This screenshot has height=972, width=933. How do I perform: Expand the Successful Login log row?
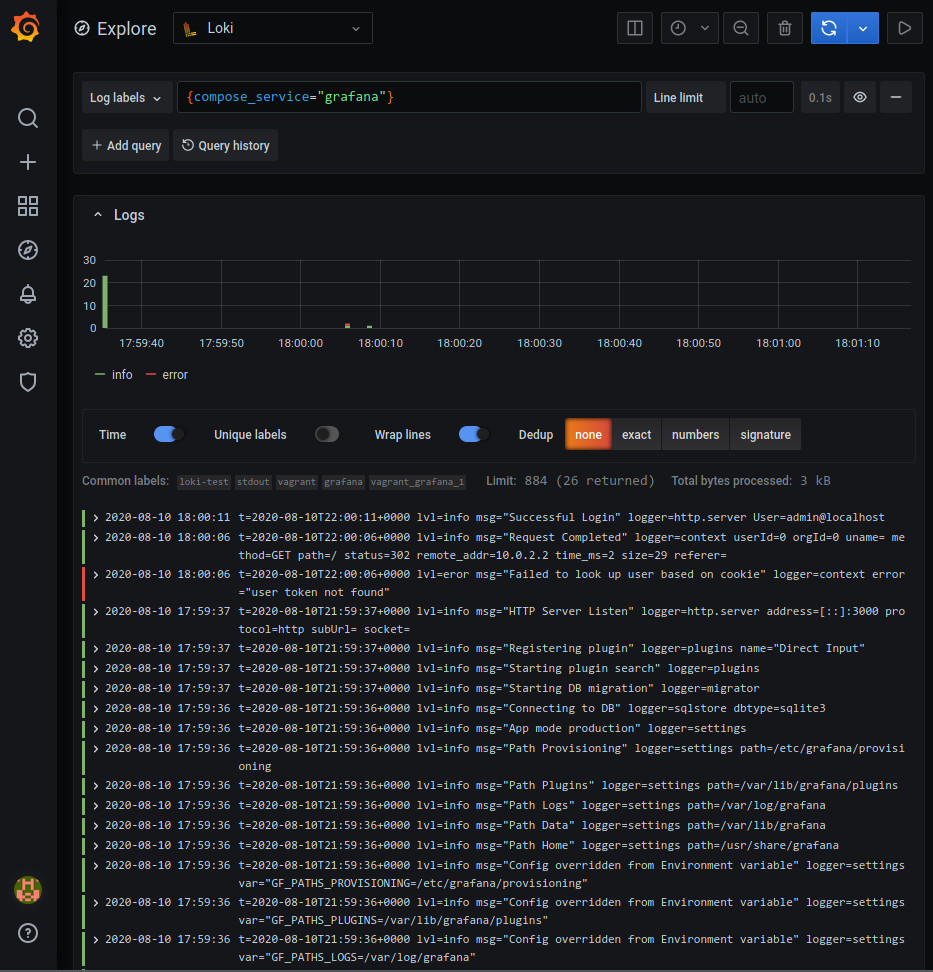(x=96, y=518)
